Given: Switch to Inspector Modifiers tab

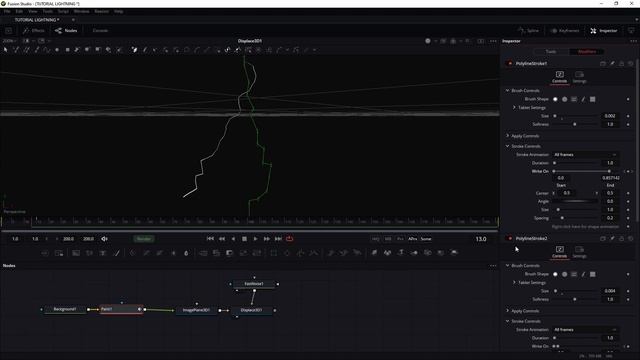Looking at the screenshot, I should 587,51.
